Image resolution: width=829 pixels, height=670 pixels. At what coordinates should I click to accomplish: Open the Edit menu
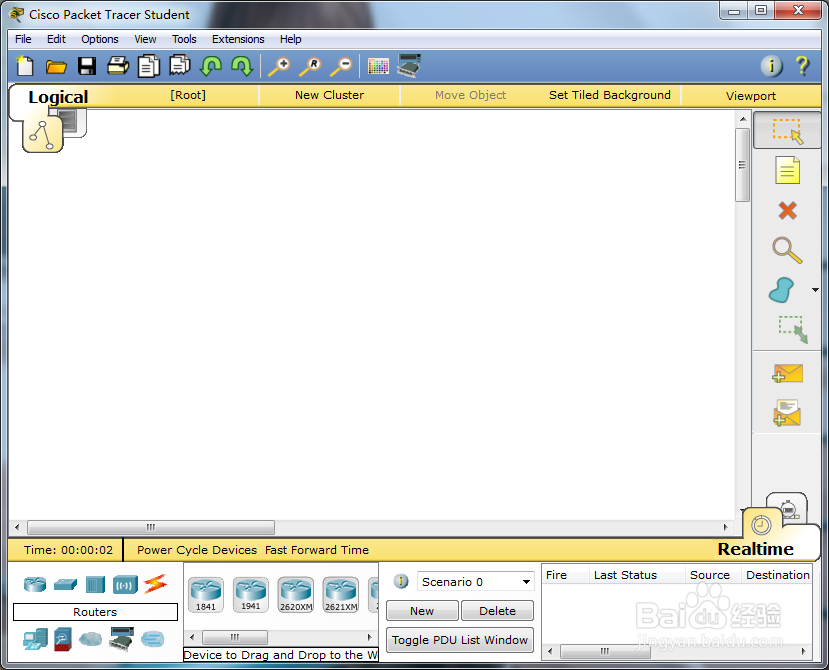pyautogui.click(x=56, y=39)
